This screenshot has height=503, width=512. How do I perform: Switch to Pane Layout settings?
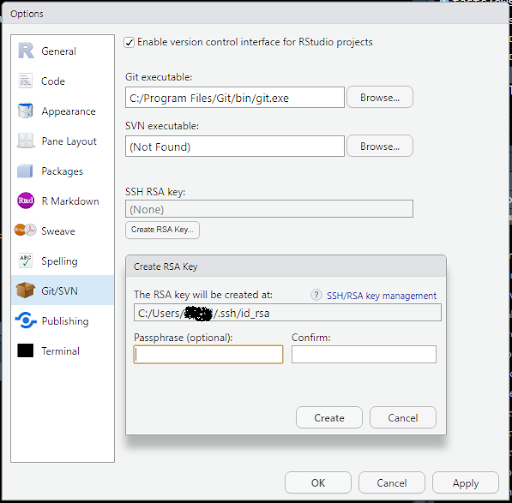coord(69,141)
